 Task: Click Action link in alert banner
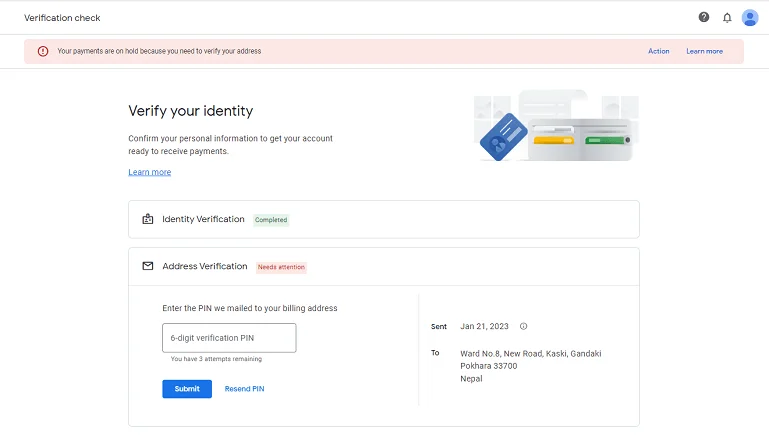pos(658,51)
